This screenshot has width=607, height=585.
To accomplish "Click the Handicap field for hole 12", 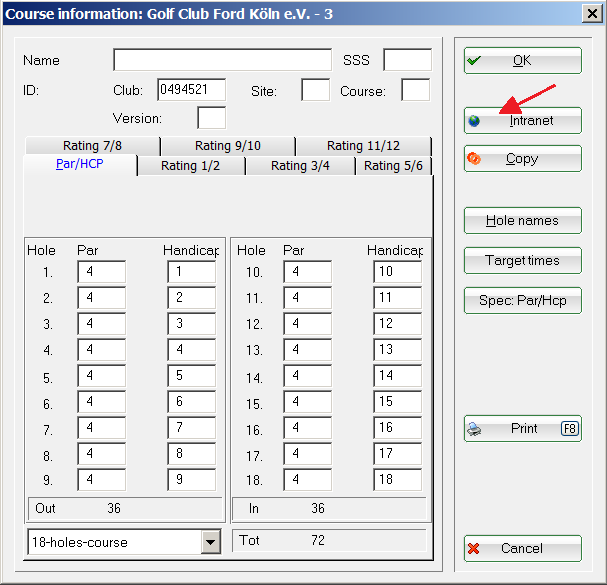I will [x=398, y=324].
